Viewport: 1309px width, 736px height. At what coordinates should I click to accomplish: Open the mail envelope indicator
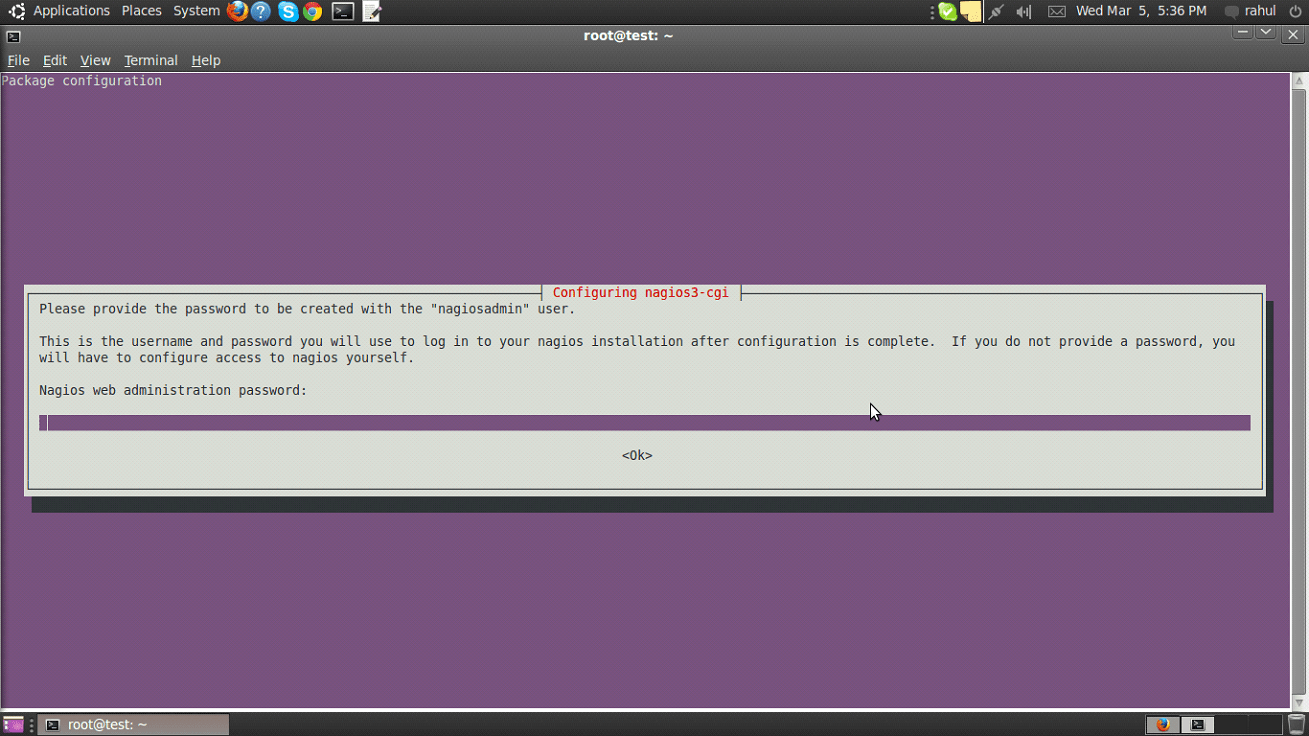1056,12
